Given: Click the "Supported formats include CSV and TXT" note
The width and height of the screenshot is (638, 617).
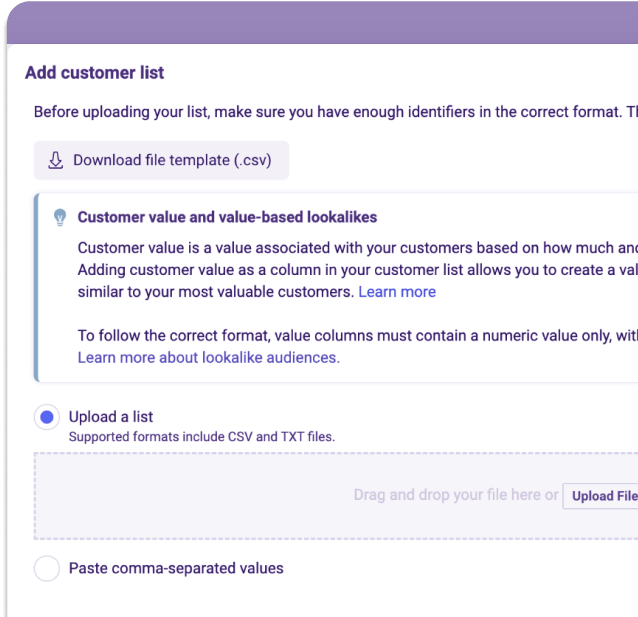Looking at the screenshot, I should coord(201,437).
